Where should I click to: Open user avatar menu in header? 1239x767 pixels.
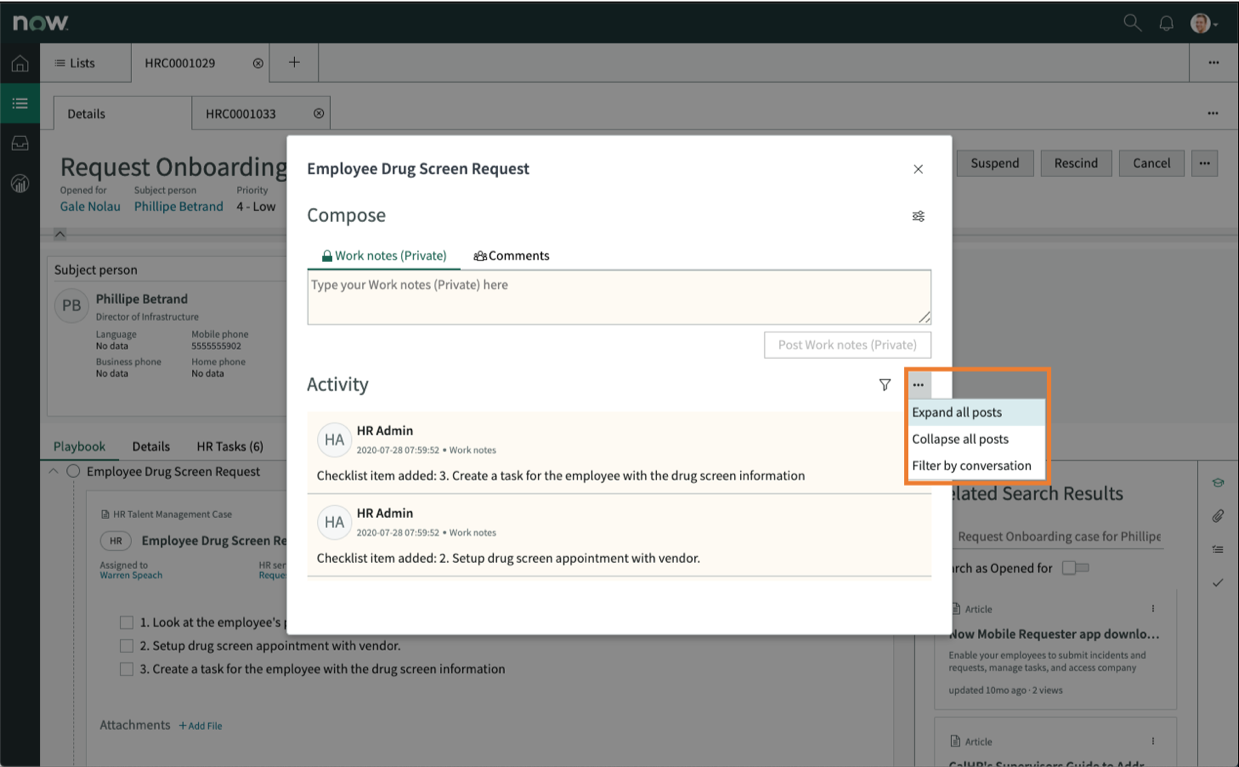1203,23
